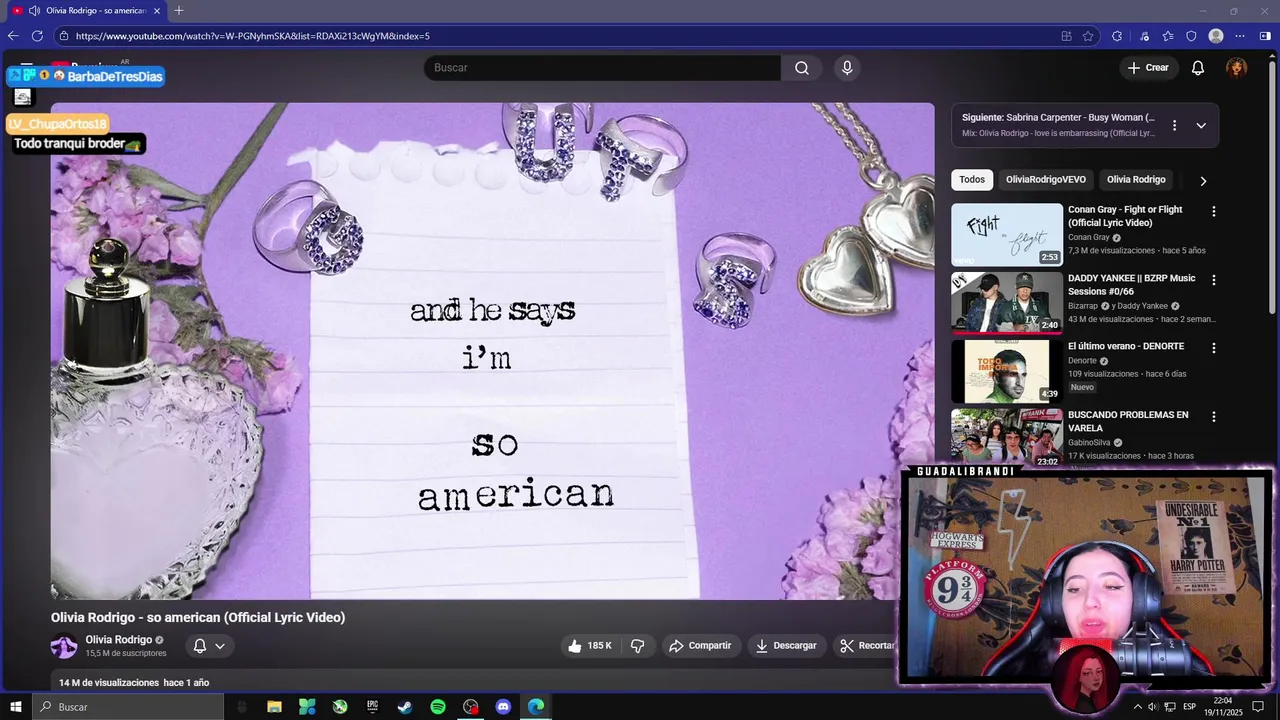Open options menu for El último verano video
This screenshot has height=720, width=1280.
pyautogui.click(x=1214, y=348)
